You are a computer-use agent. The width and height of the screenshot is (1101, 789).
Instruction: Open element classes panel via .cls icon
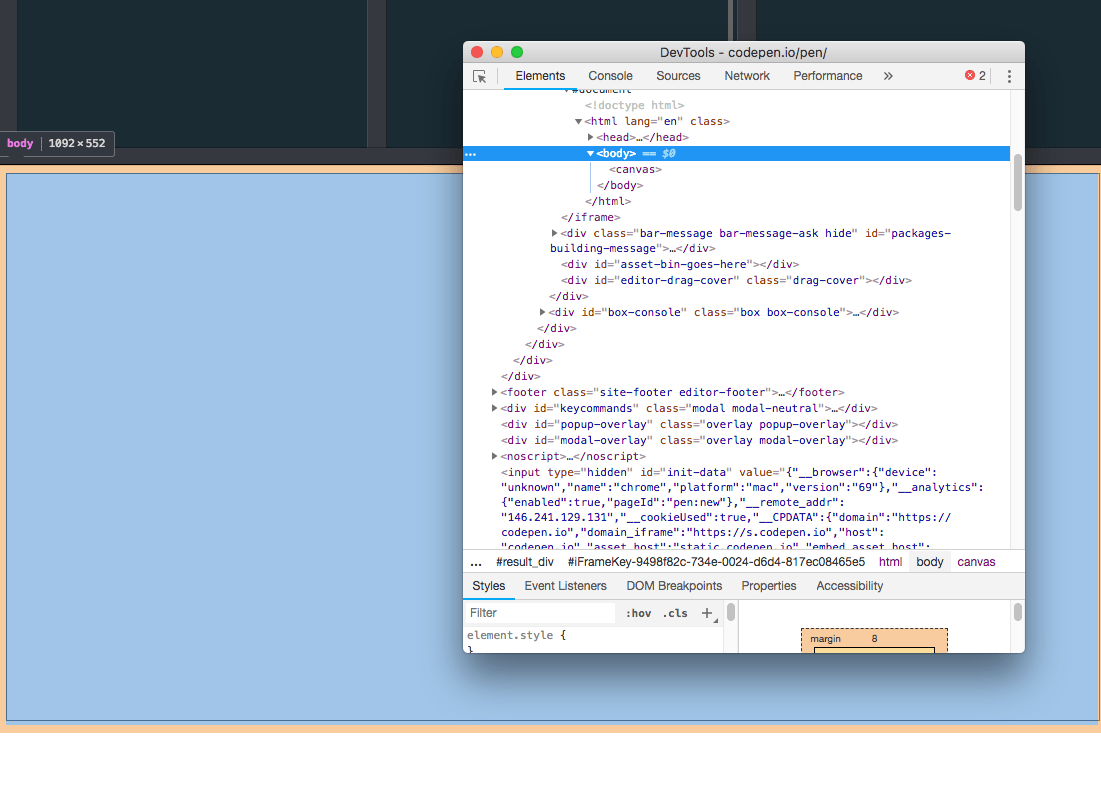[x=674, y=612]
